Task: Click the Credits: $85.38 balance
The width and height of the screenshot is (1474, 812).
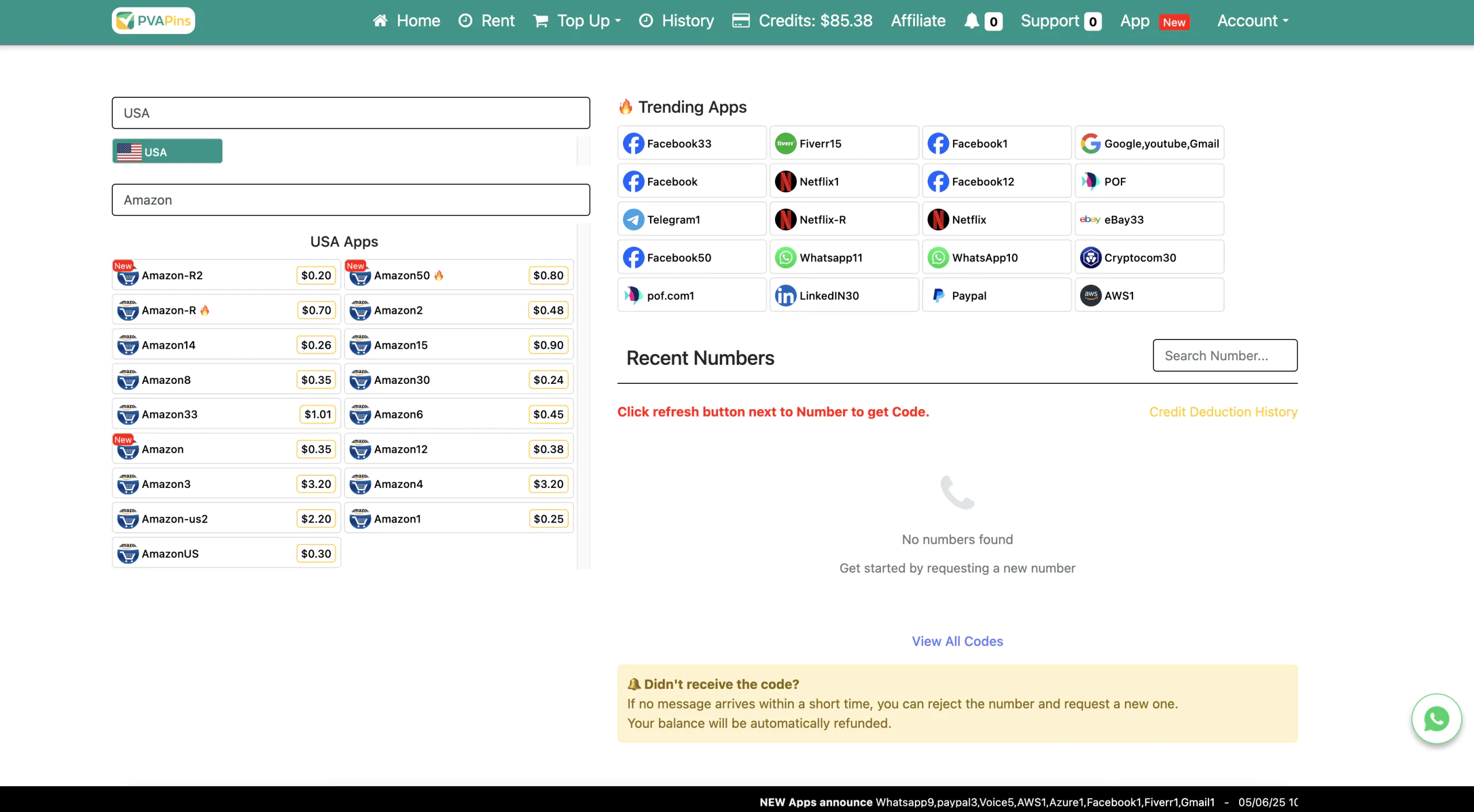Action: 802,21
